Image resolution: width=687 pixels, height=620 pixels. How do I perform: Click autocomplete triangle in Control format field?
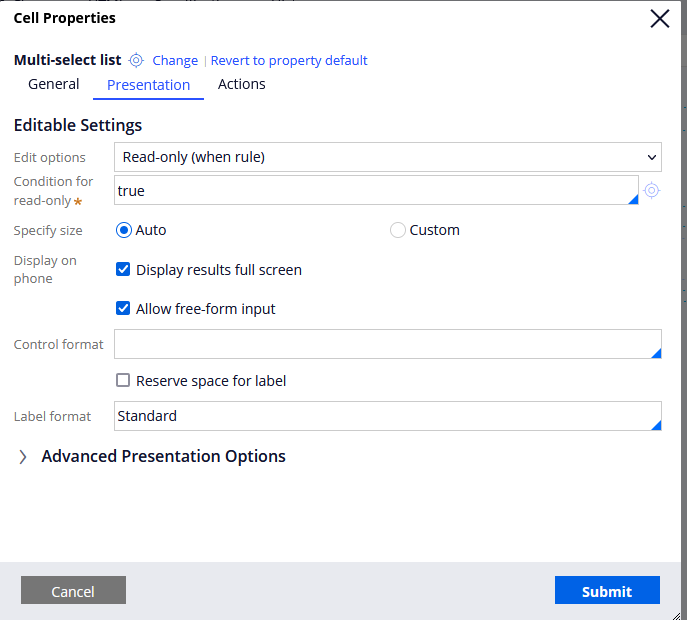click(656, 353)
